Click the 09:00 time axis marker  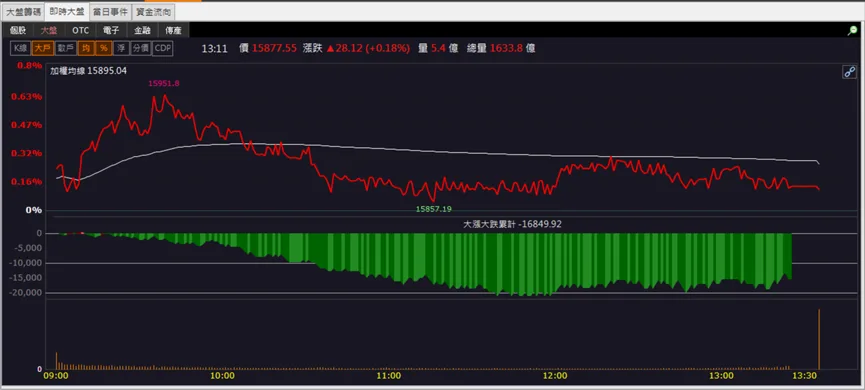pos(56,376)
